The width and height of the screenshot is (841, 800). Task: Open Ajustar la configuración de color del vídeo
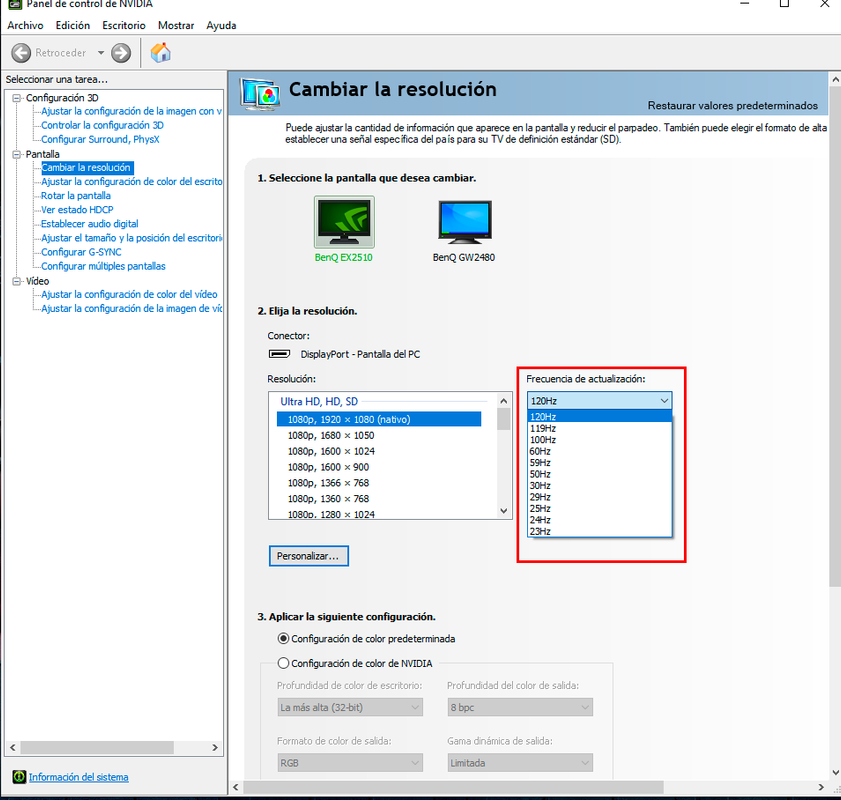(x=129, y=294)
